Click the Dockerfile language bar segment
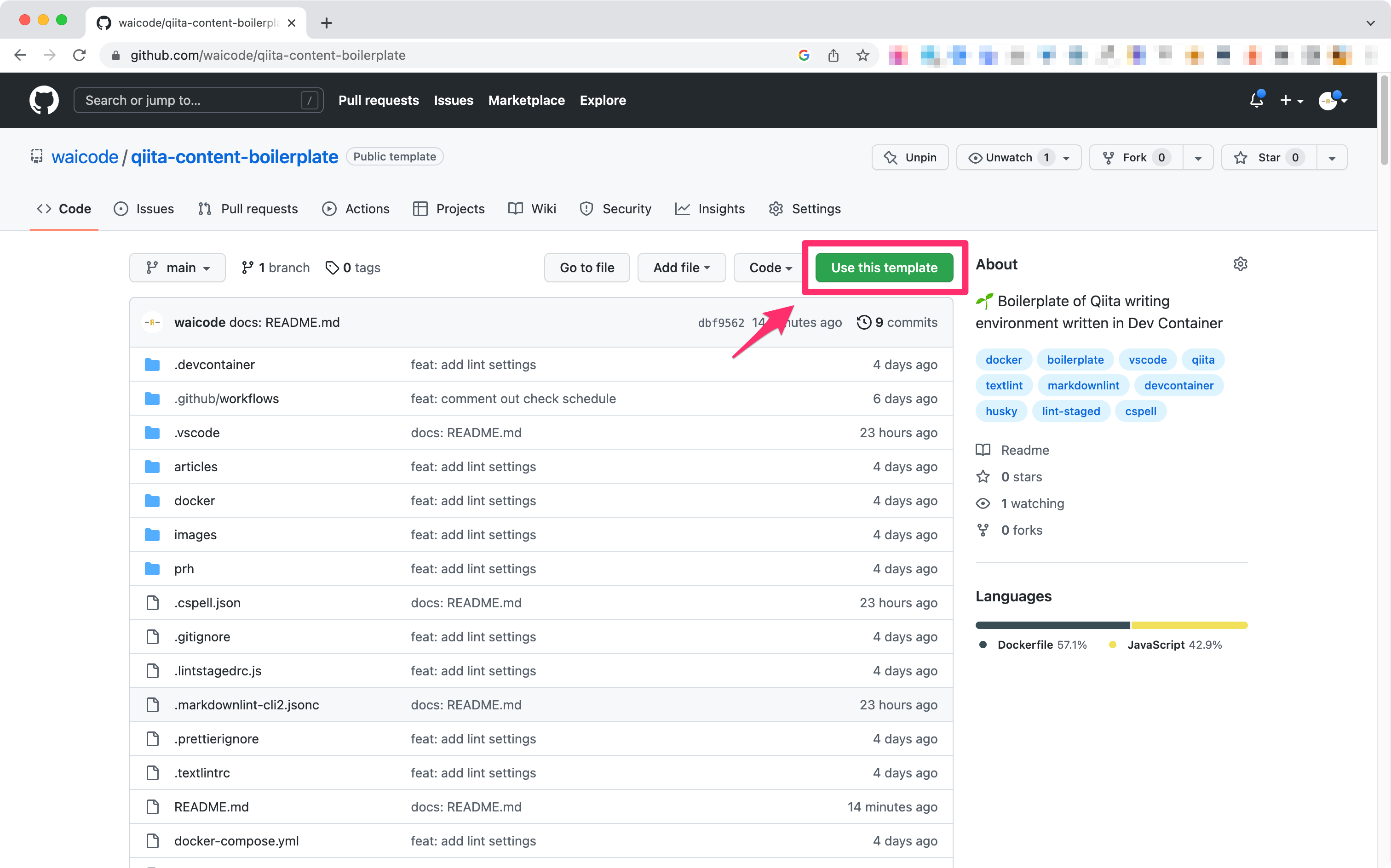The width and height of the screenshot is (1391, 868). pos(1052,625)
